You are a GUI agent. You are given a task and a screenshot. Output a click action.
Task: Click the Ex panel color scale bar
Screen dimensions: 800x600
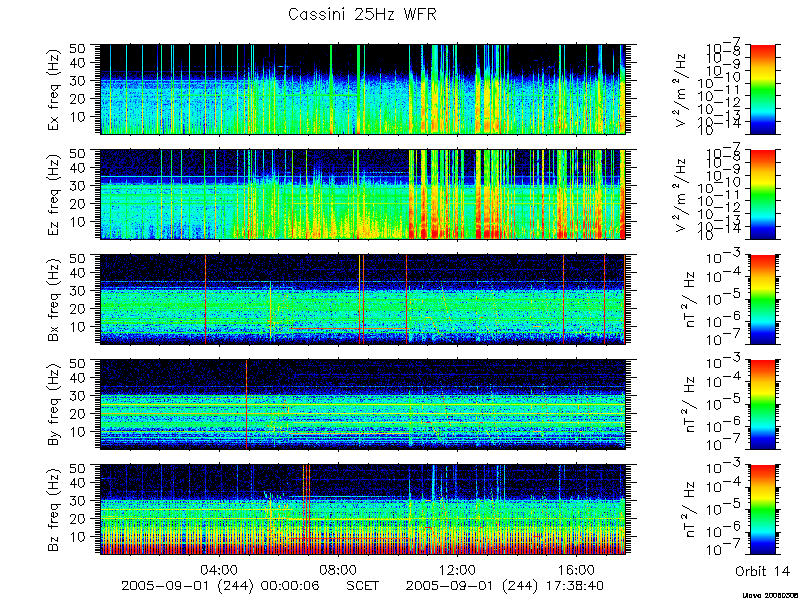tap(762, 89)
